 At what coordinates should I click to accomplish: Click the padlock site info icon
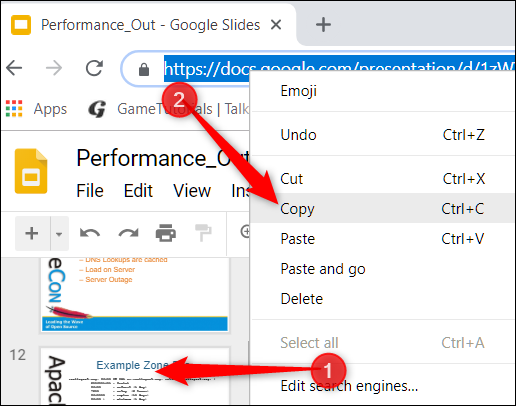[x=144, y=69]
